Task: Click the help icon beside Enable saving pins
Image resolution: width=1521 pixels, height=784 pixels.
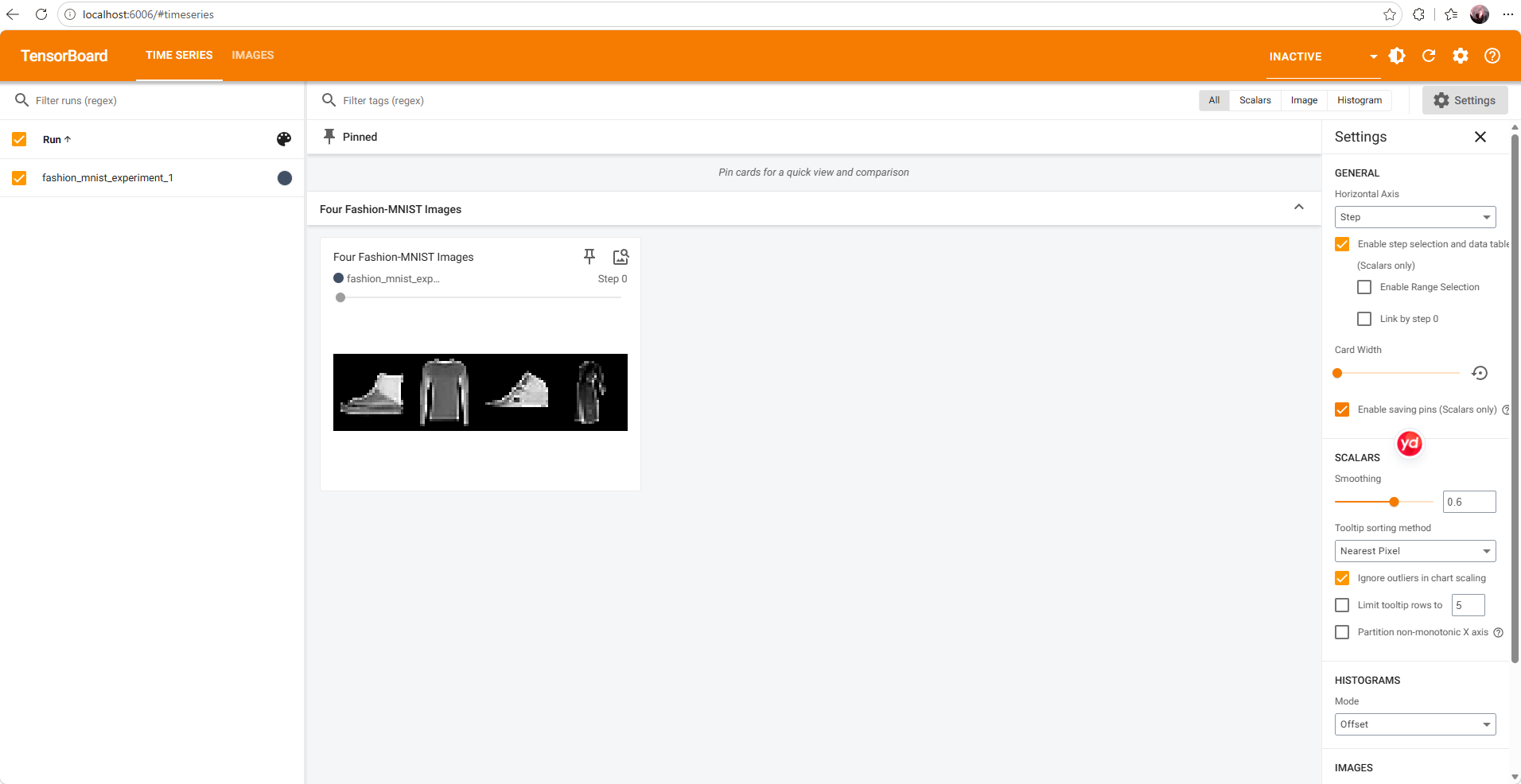Action: (x=1505, y=409)
